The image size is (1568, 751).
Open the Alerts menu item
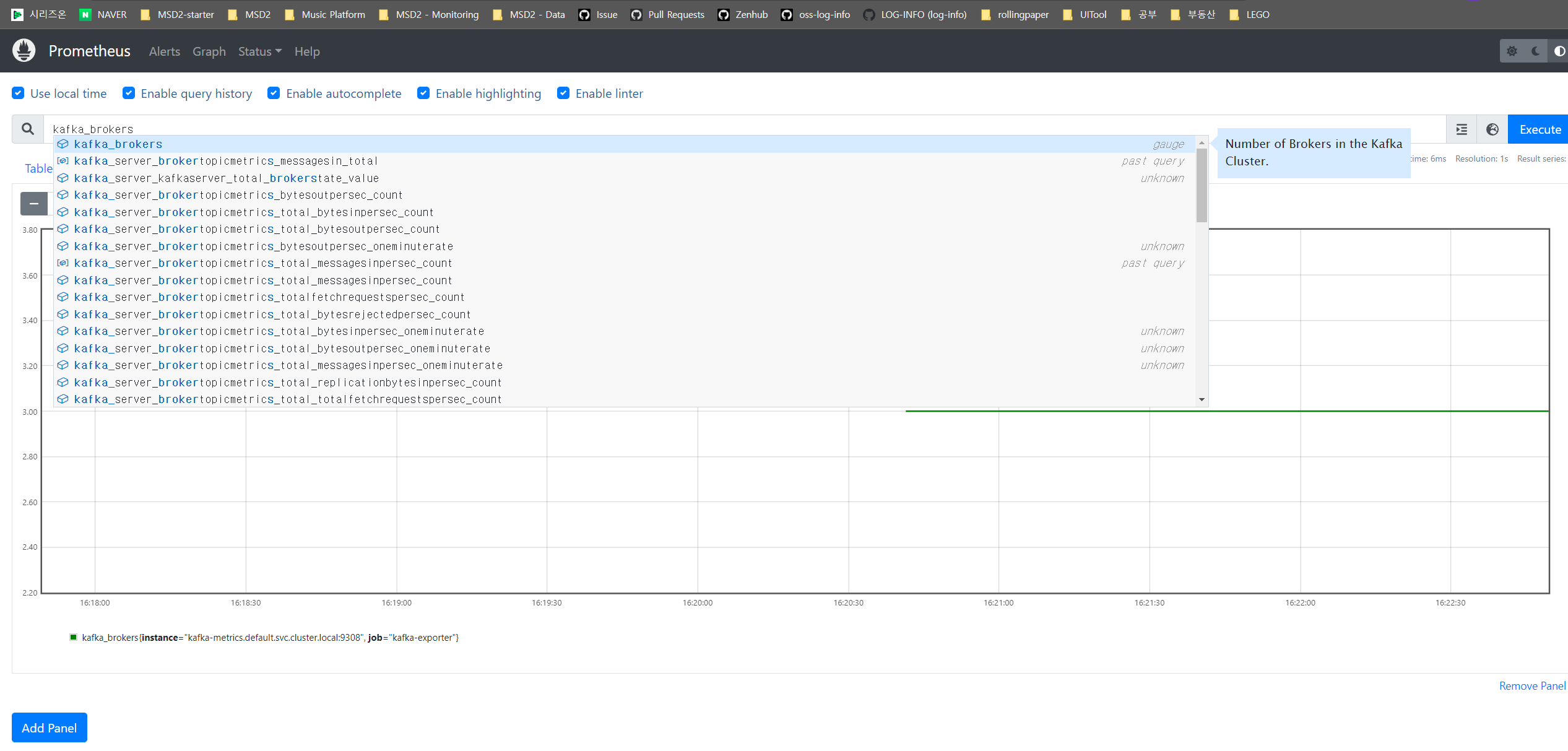(x=164, y=51)
